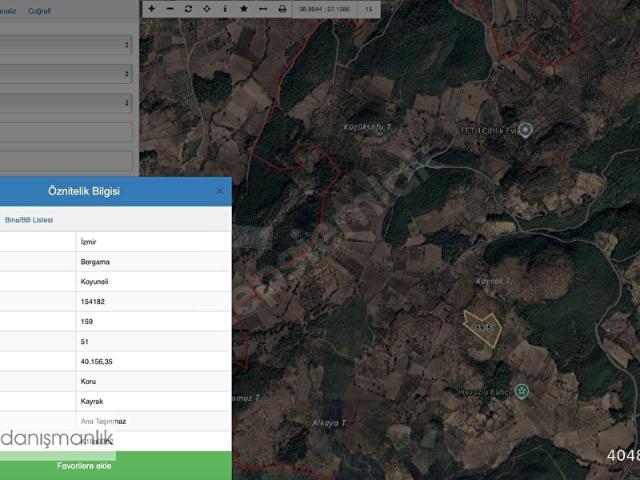Select the Bergama cell
The image size is (640, 480).
(x=153, y=262)
